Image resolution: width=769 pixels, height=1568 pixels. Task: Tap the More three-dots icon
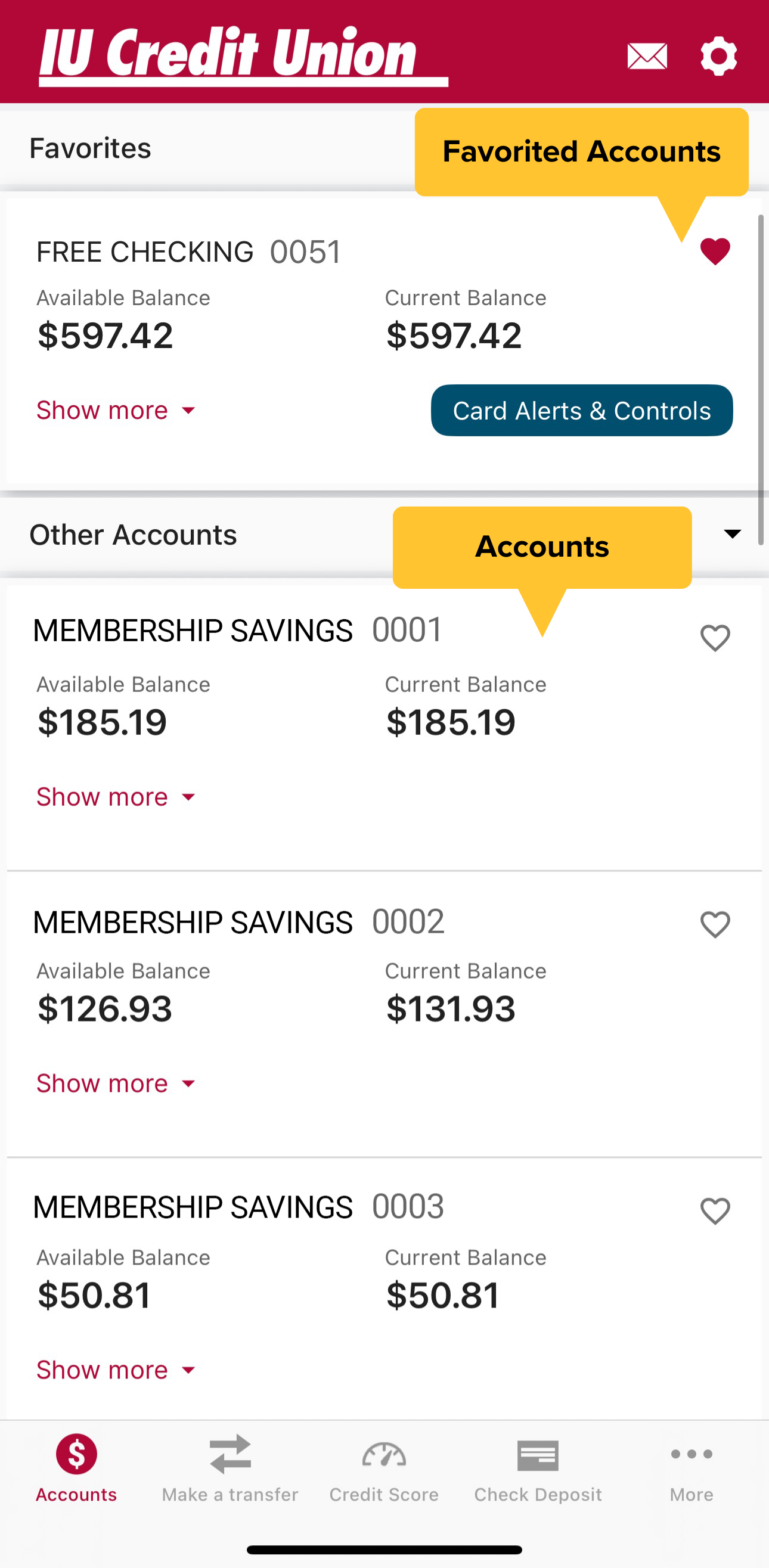(691, 1454)
